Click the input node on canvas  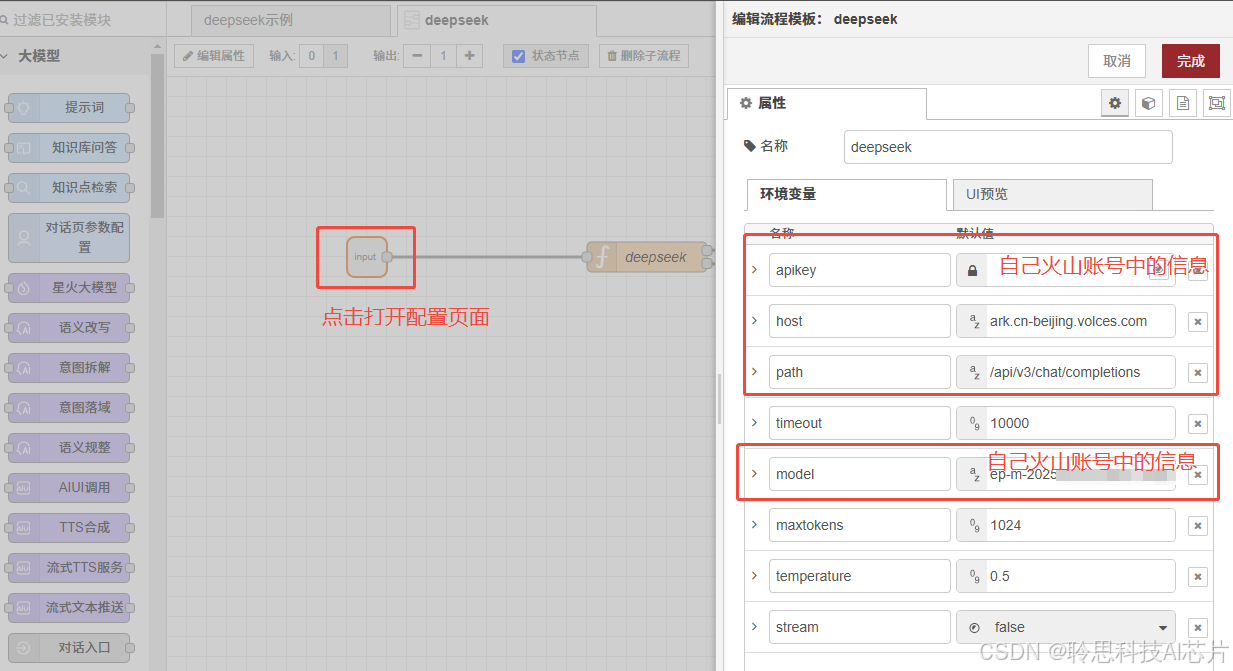(x=366, y=257)
